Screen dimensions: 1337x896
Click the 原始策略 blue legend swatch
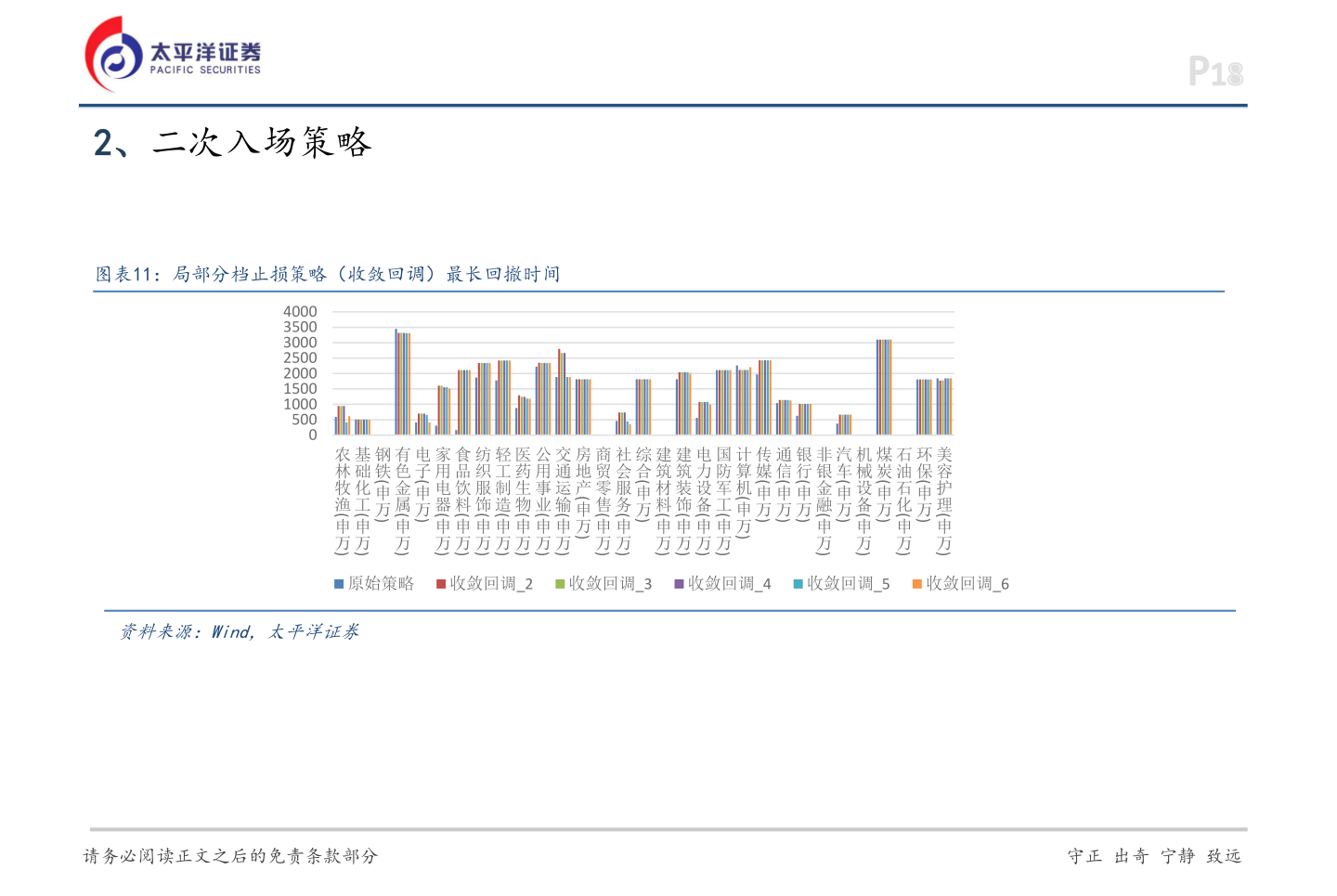tap(339, 584)
